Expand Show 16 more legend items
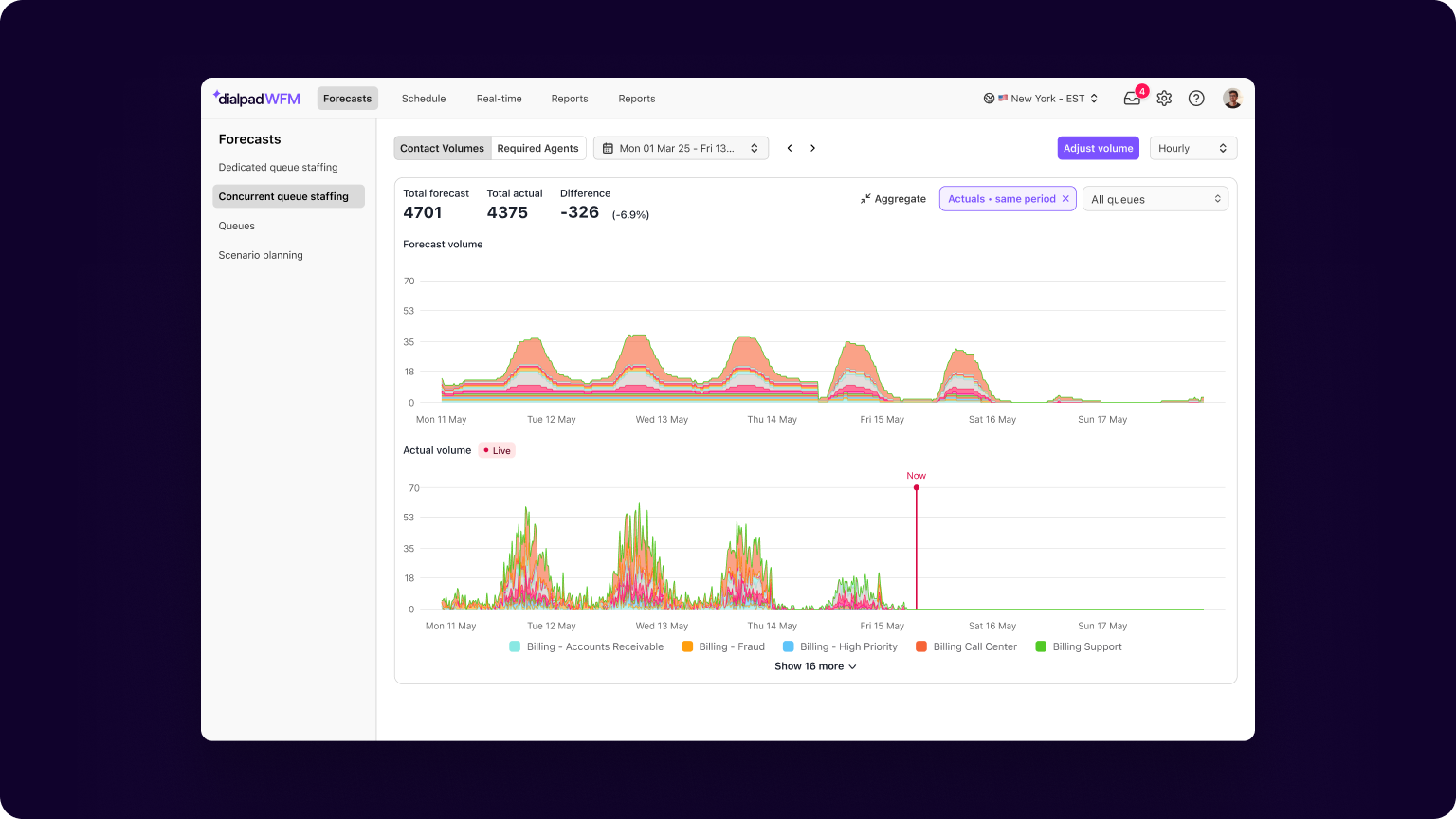Image resolution: width=1456 pixels, height=819 pixels. [815, 666]
